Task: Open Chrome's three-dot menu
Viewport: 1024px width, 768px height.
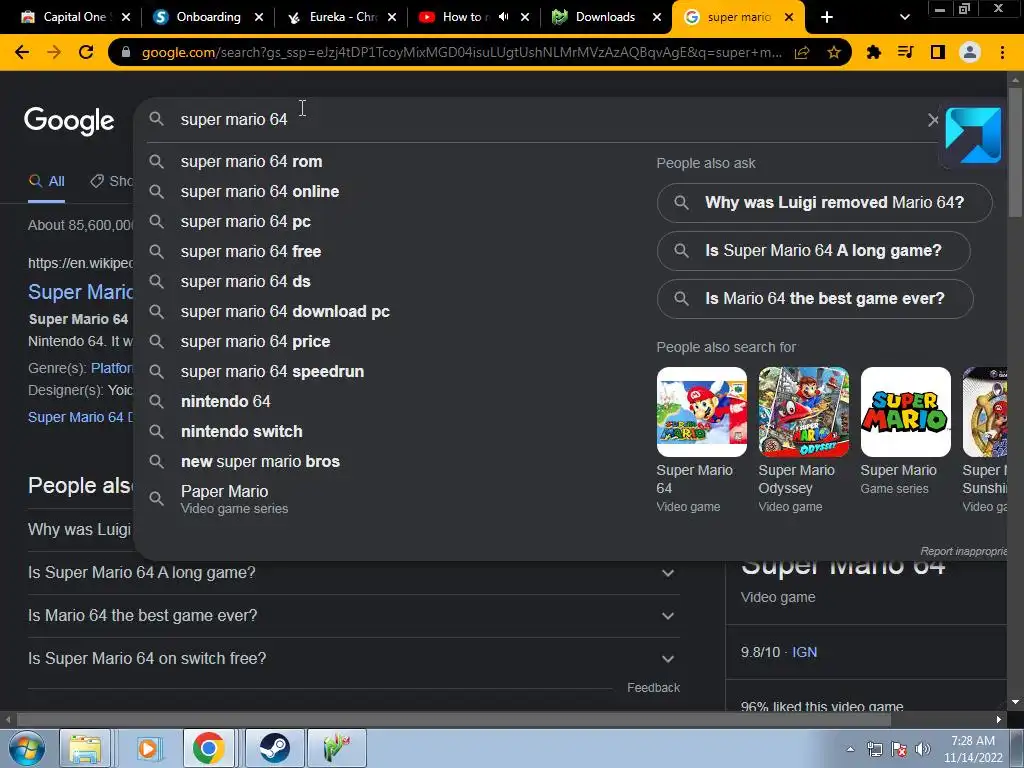Action: (x=1002, y=52)
